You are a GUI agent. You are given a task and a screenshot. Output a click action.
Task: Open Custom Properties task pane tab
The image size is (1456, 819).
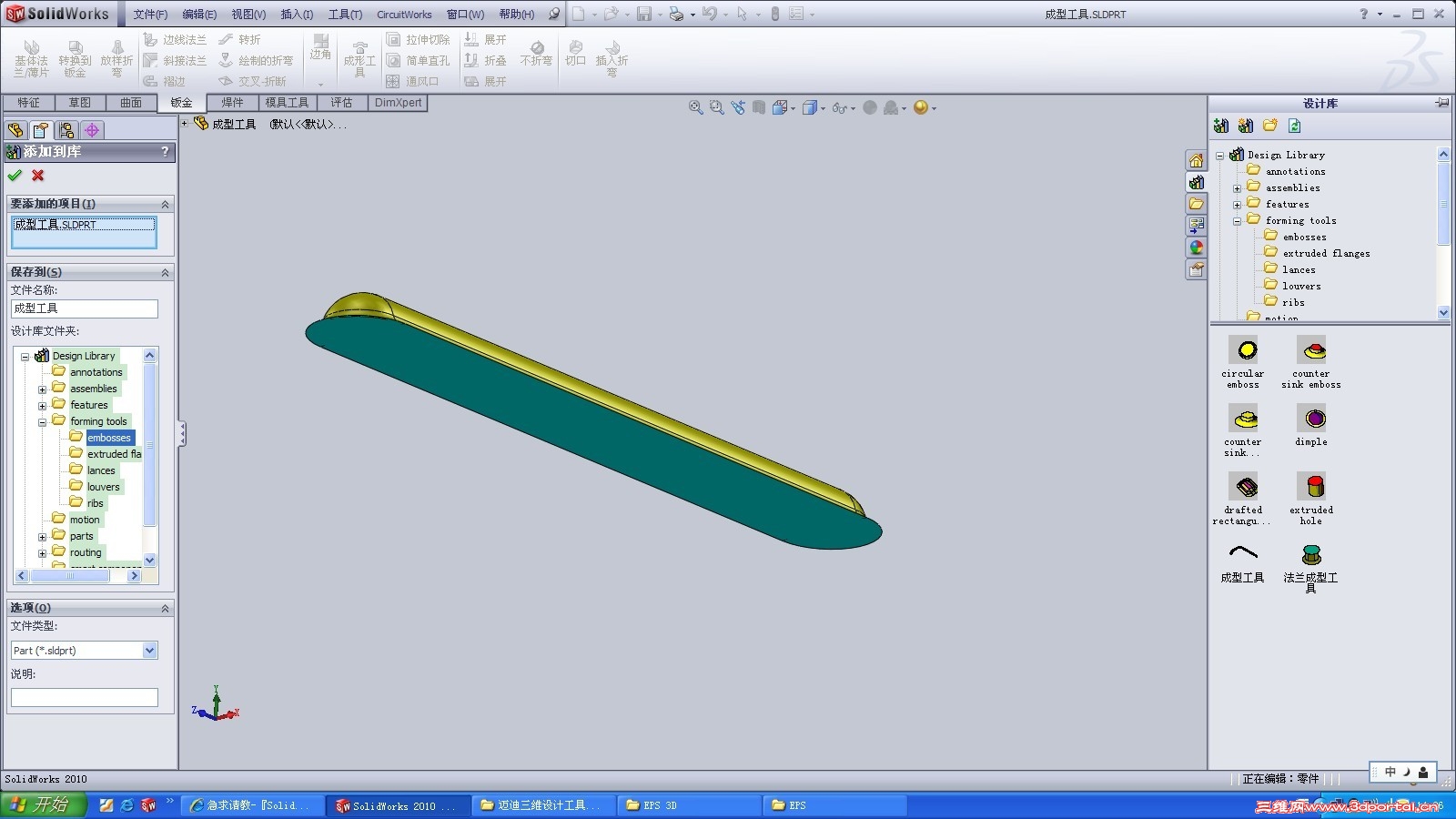click(1197, 269)
